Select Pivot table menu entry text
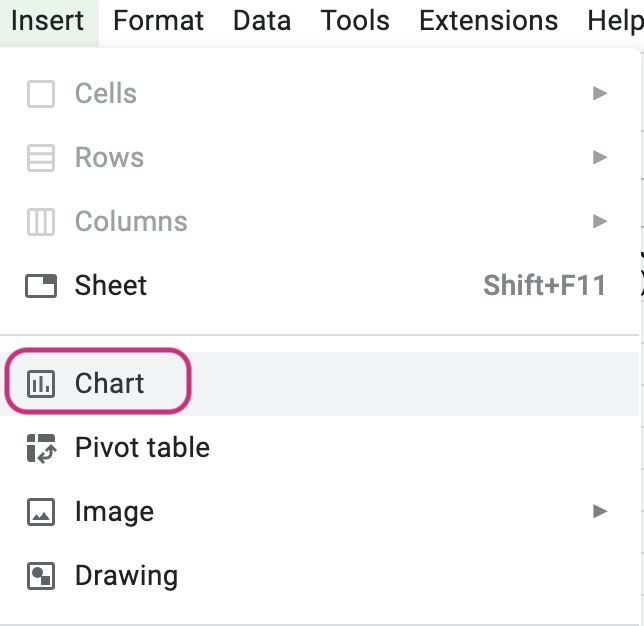Screen dimensions: 644x626 click(x=142, y=447)
